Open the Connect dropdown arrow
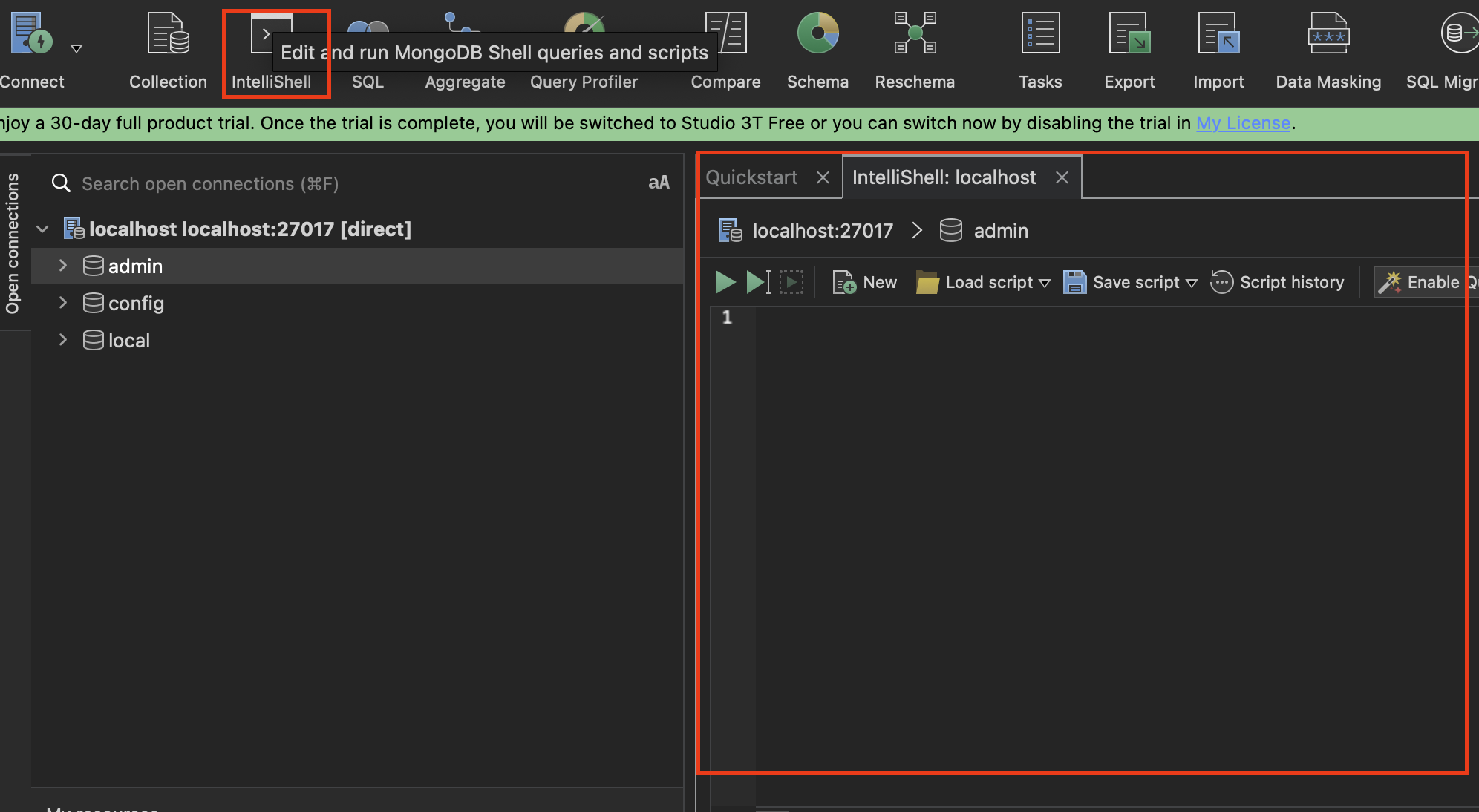 click(76, 48)
